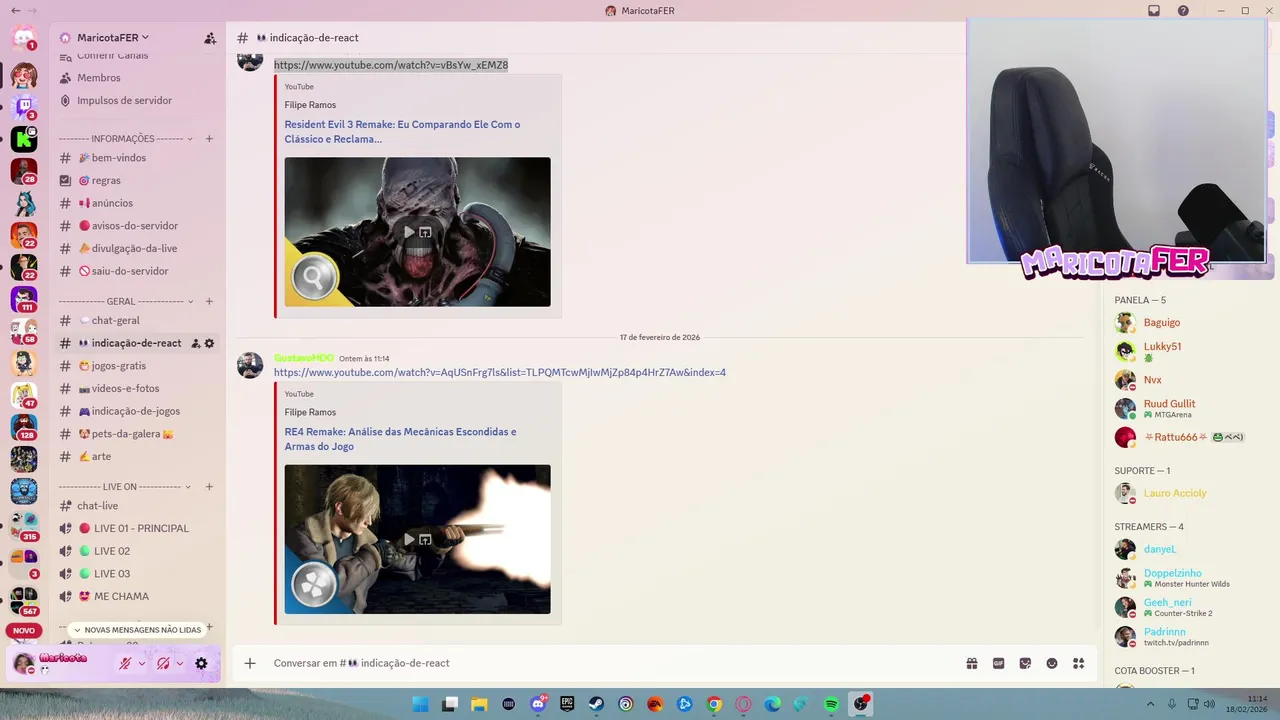Expand microphone input options arrow
The width and height of the screenshot is (1280, 720).
142,663
